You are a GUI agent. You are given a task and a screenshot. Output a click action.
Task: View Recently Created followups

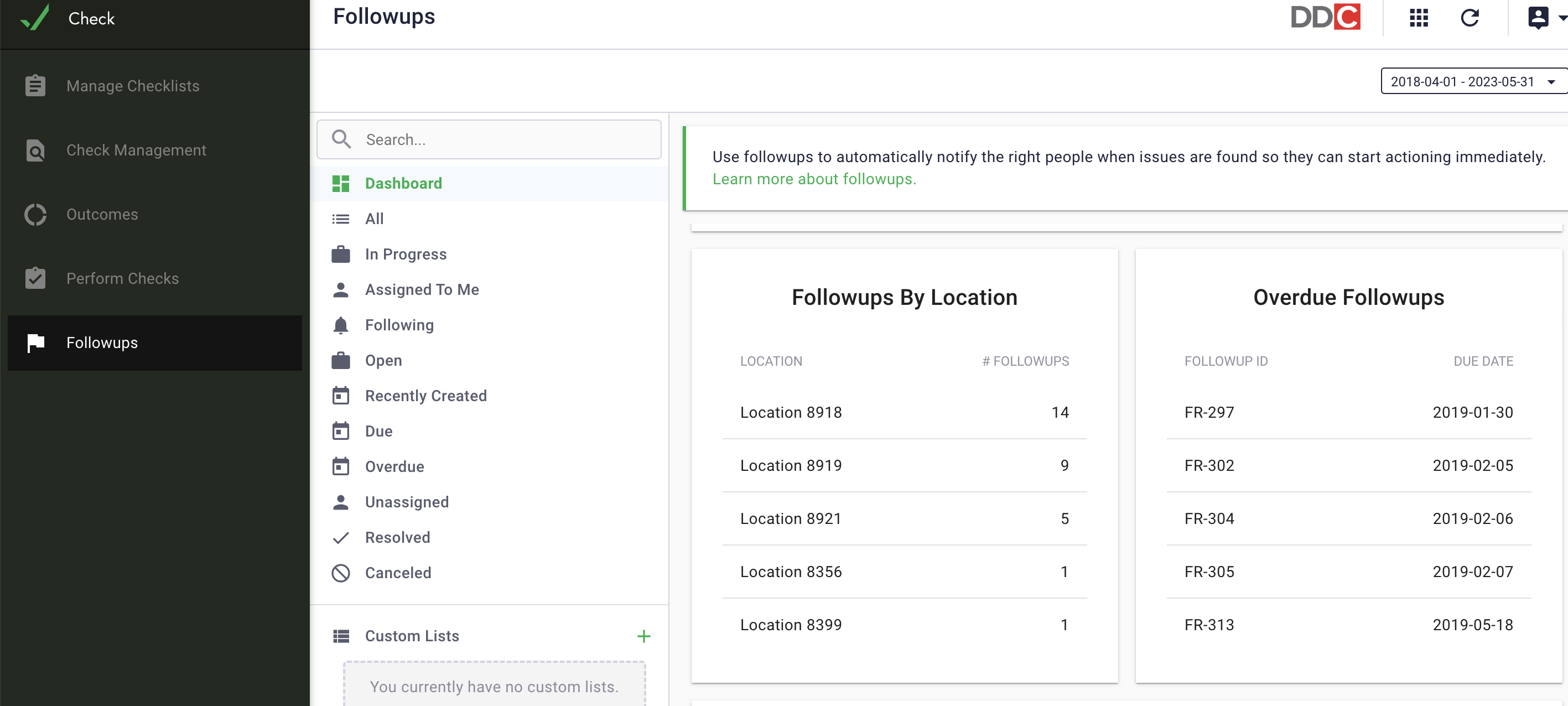[x=490, y=396]
